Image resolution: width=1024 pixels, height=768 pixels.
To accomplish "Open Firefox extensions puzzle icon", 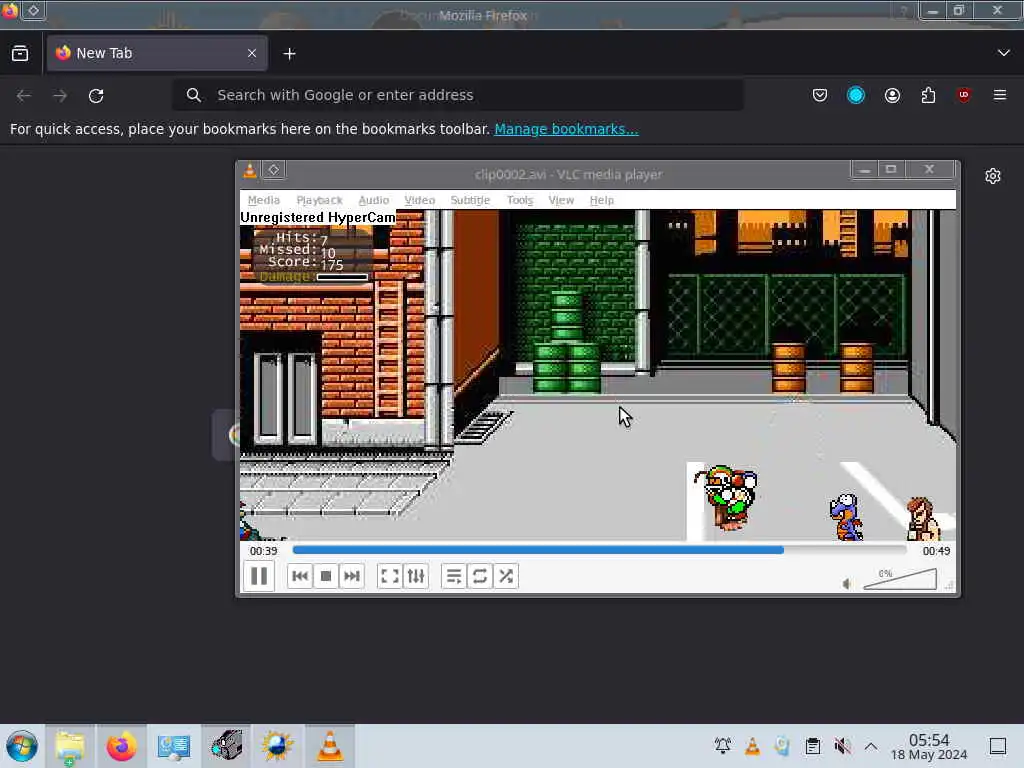I will pyautogui.click(x=928, y=95).
